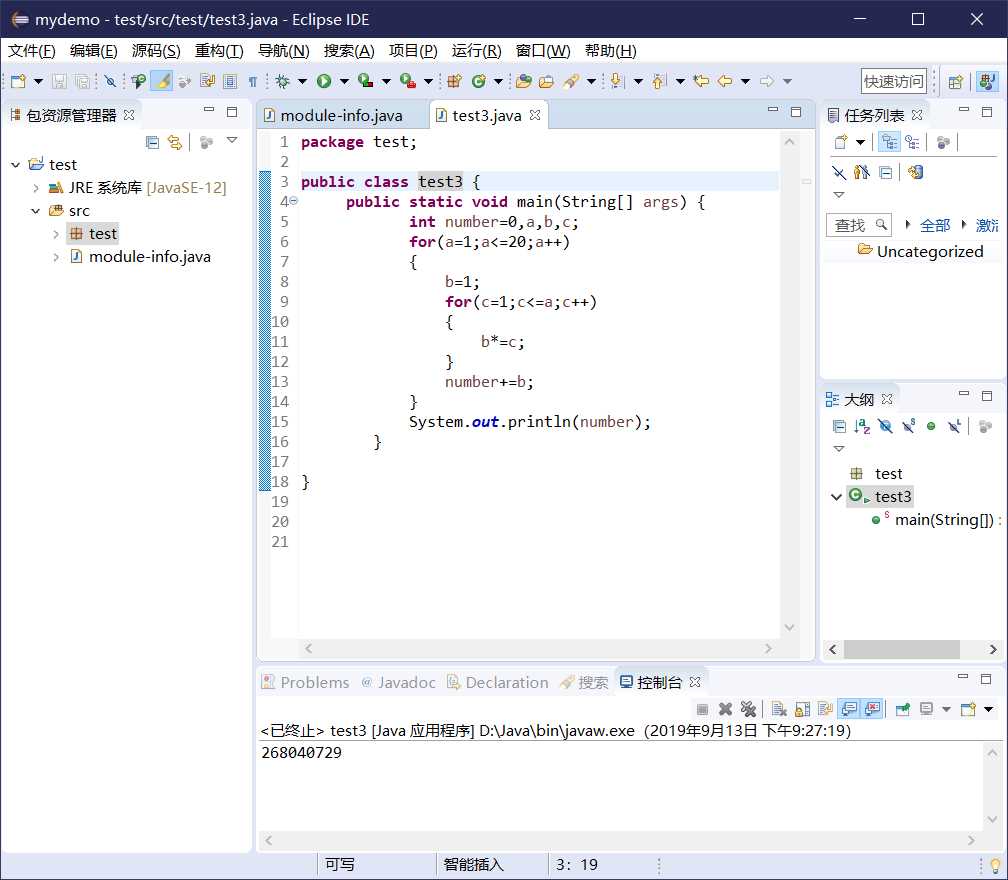Viewport: 1008px width, 880px height.
Task: Collapse test3 class in Outline
Action: tap(836, 497)
